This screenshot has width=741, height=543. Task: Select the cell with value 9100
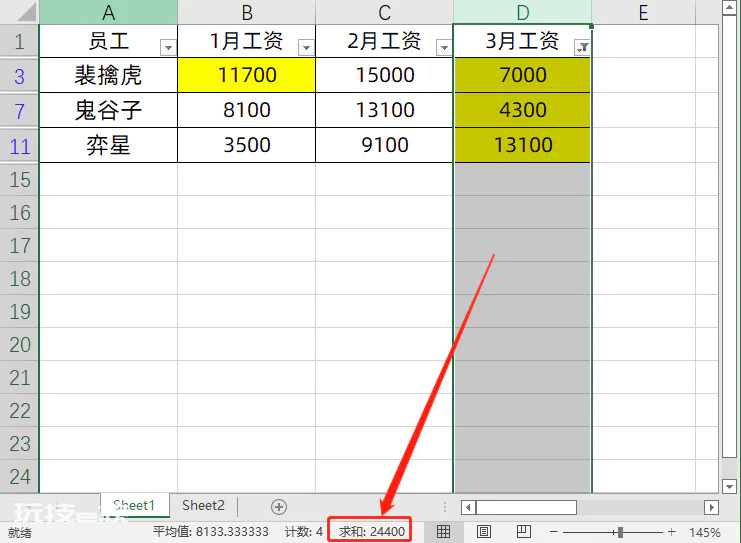point(385,145)
